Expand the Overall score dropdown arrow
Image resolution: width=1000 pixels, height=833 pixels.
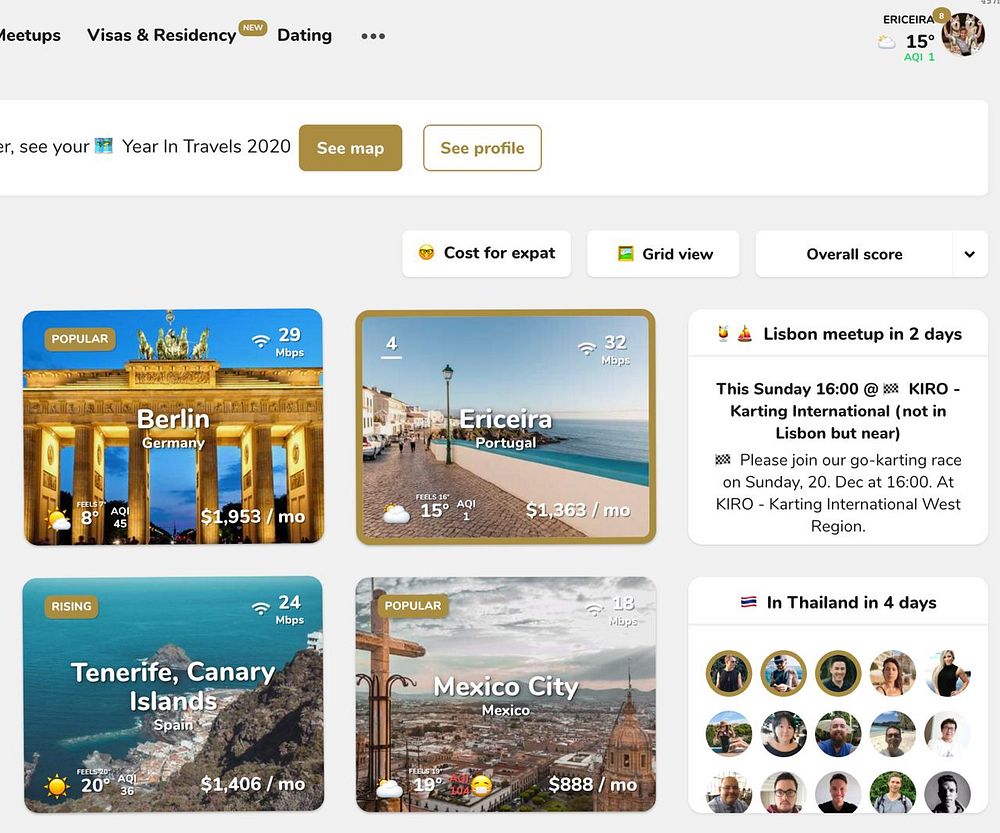click(969, 254)
